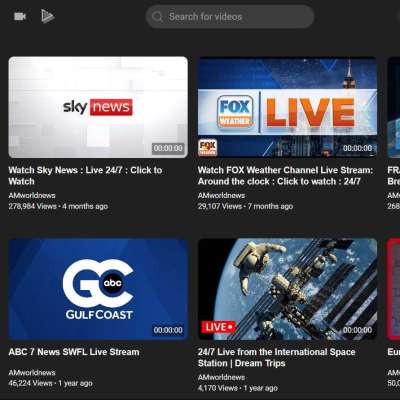Open the Sky News thumbnail

[98, 107]
